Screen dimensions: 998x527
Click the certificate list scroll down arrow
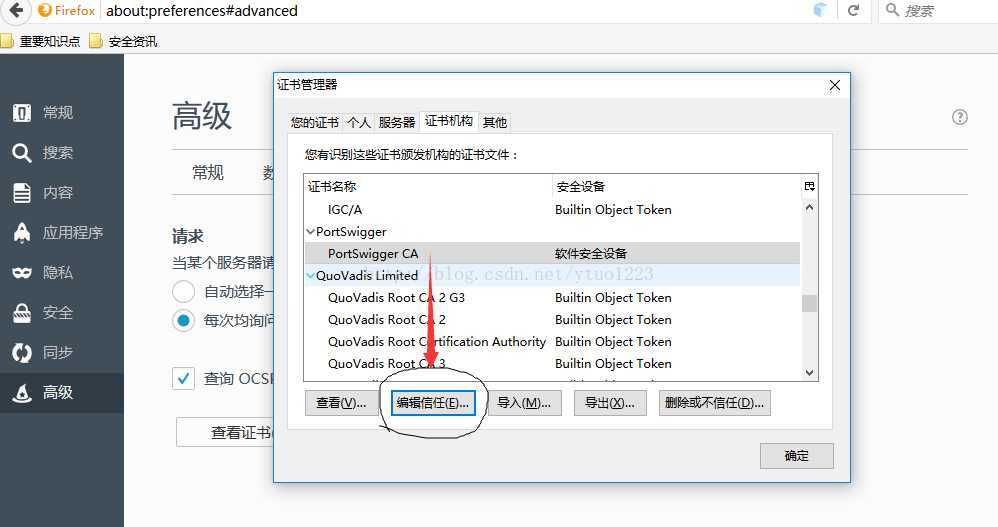coord(810,373)
